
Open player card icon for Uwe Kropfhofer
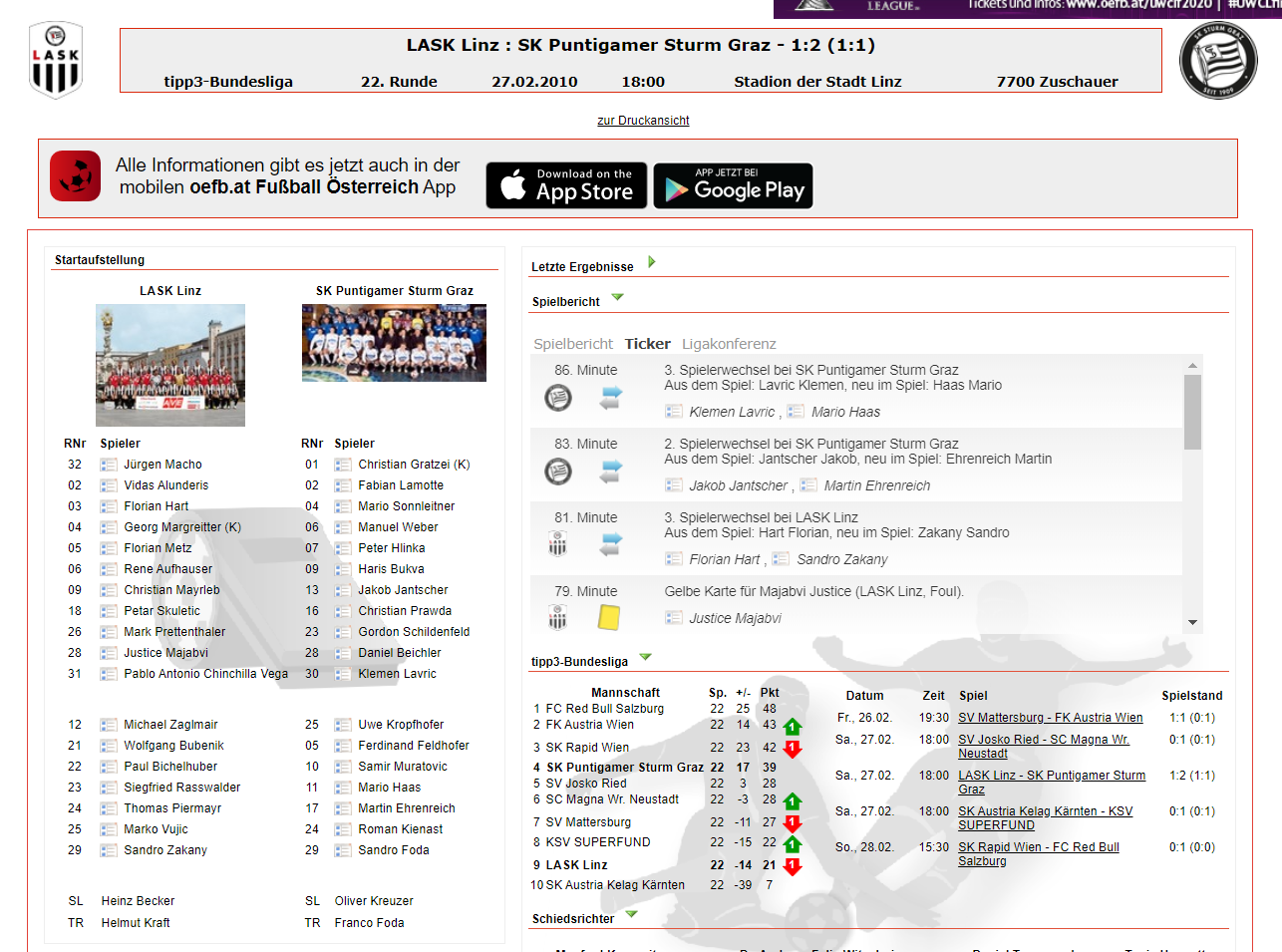pos(343,725)
